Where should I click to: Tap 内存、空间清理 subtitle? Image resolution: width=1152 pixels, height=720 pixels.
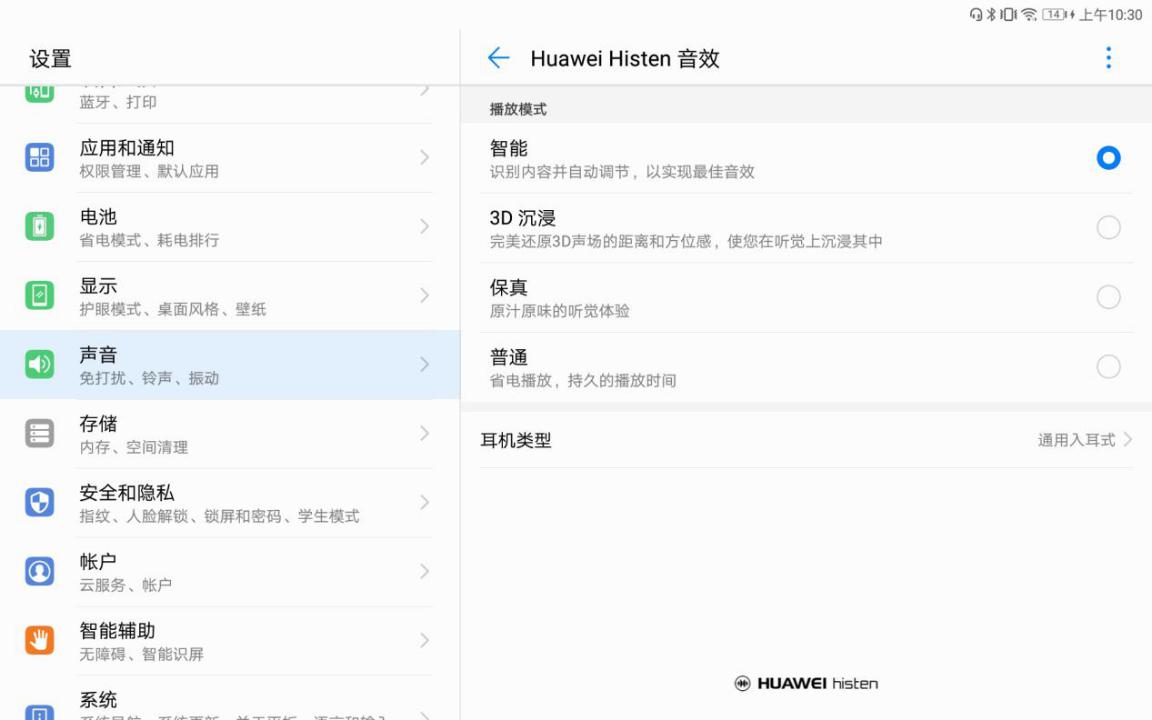tap(134, 447)
